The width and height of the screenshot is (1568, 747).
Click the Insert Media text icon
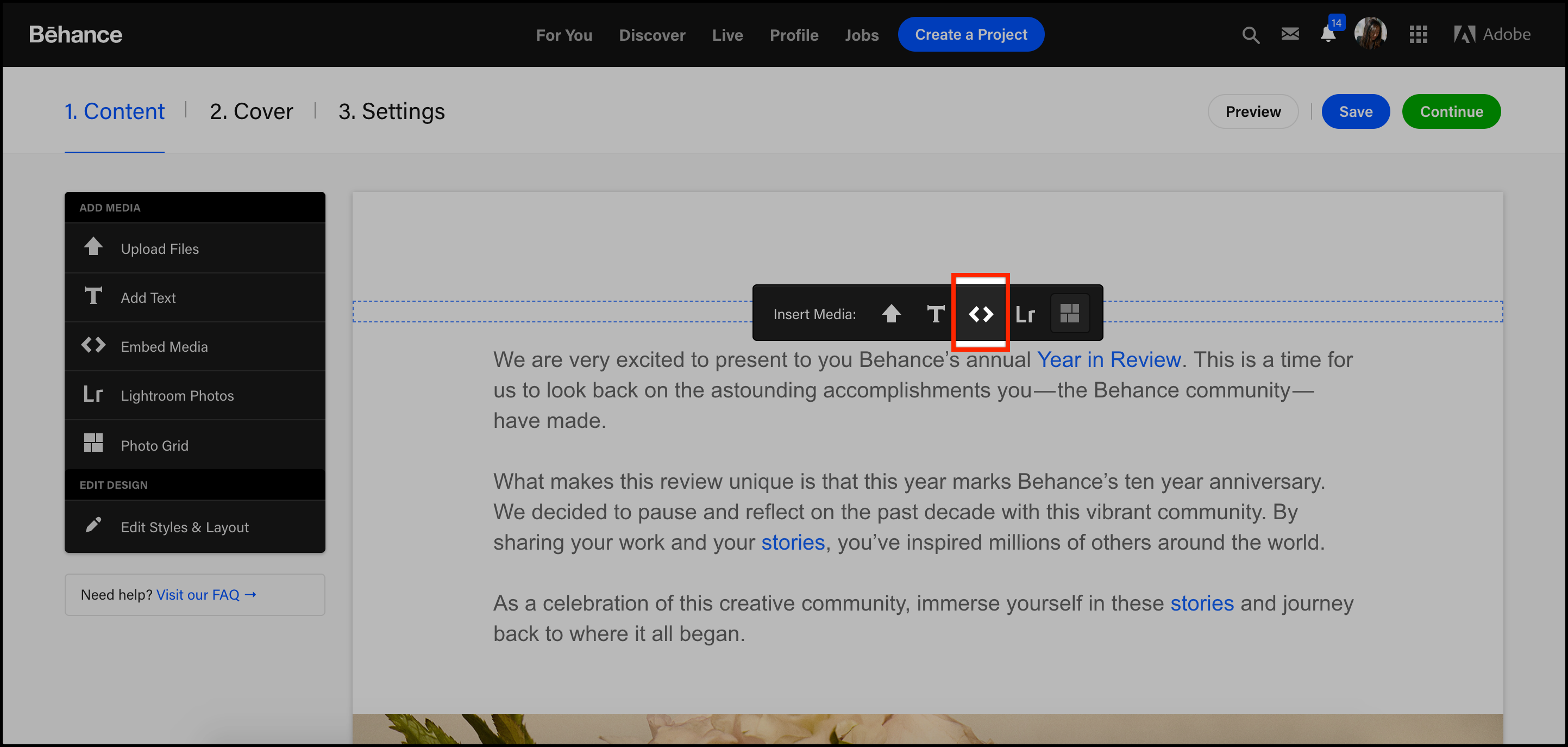click(x=935, y=313)
